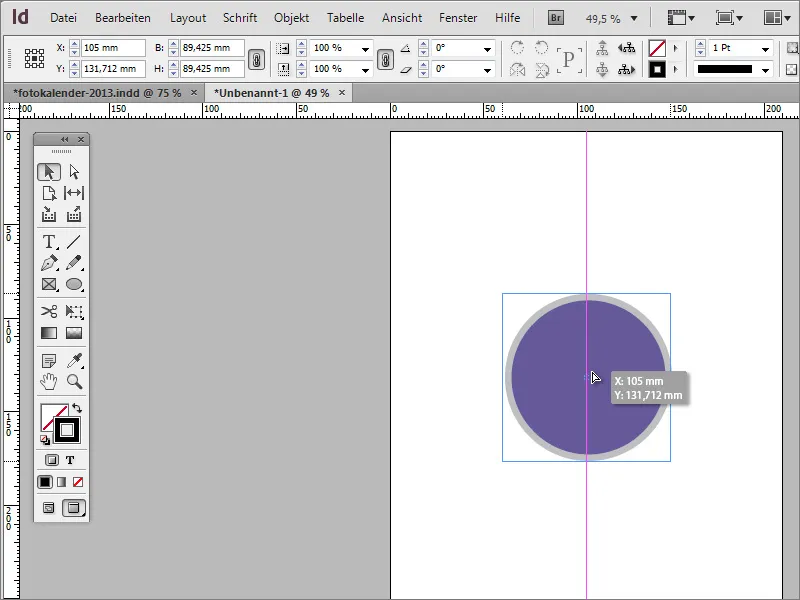Select the Hand tool
This screenshot has height=600, width=800.
click(x=49, y=382)
